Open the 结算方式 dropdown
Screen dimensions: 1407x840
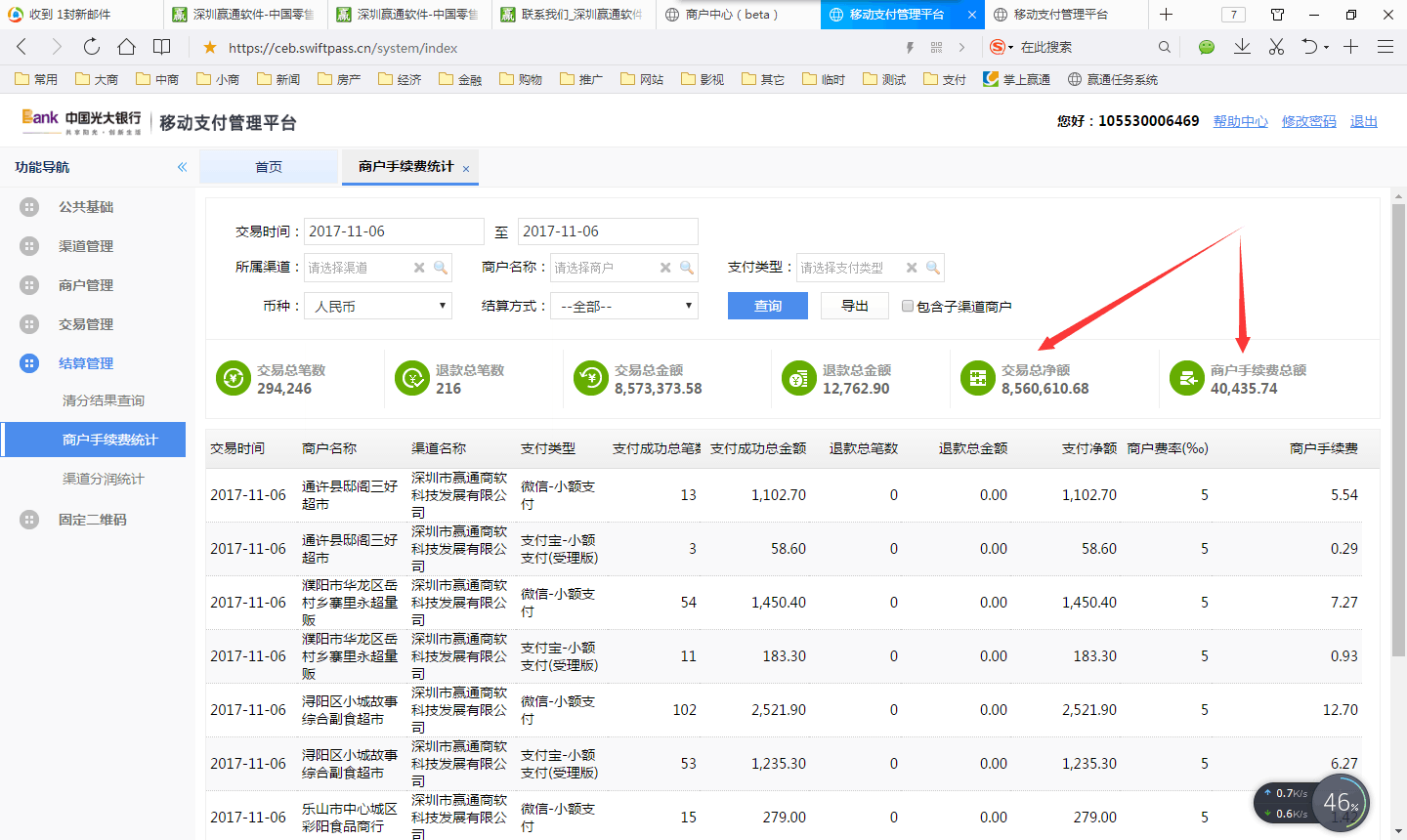[x=624, y=306]
